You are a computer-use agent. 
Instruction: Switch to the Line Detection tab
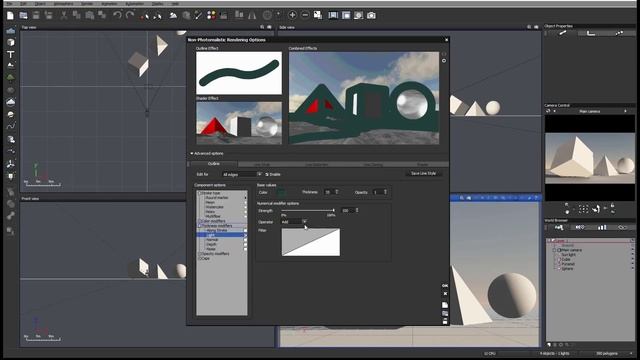317,164
